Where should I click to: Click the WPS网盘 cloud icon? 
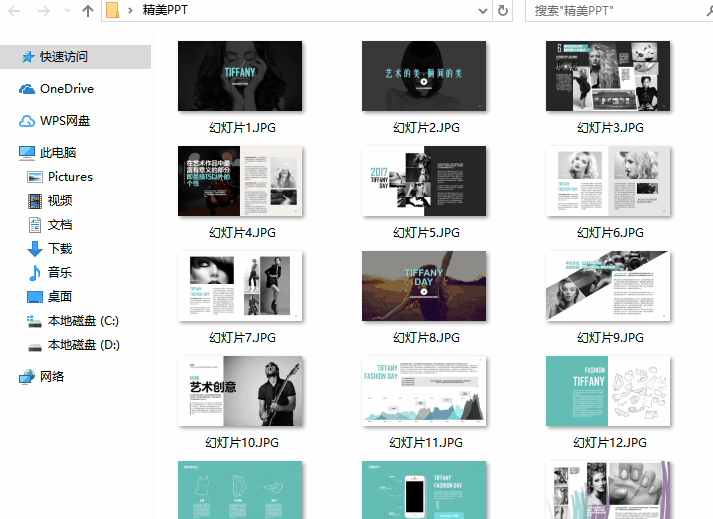coord(27,121)
